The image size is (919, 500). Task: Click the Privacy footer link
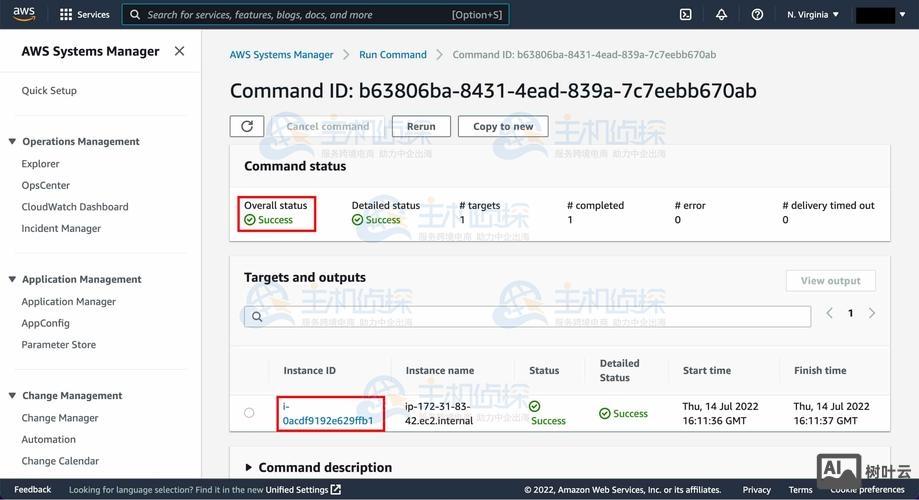[757, 489]
